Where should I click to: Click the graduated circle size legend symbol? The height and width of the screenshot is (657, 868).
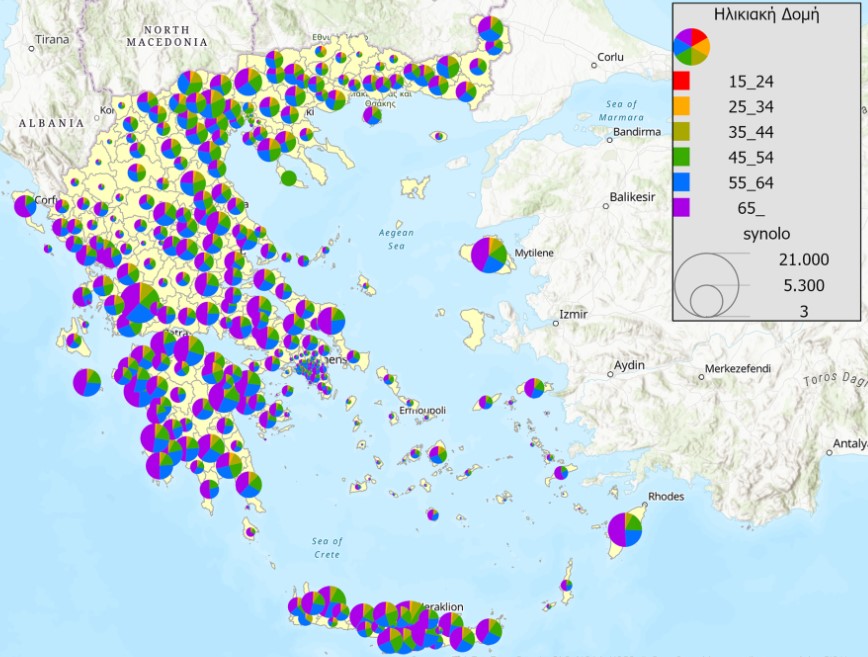[706, 285]
